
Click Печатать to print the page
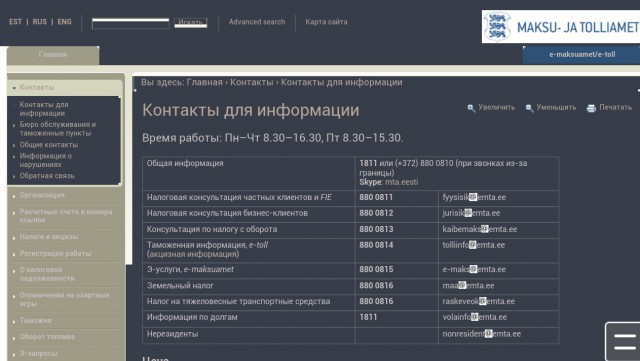point(616,107)
